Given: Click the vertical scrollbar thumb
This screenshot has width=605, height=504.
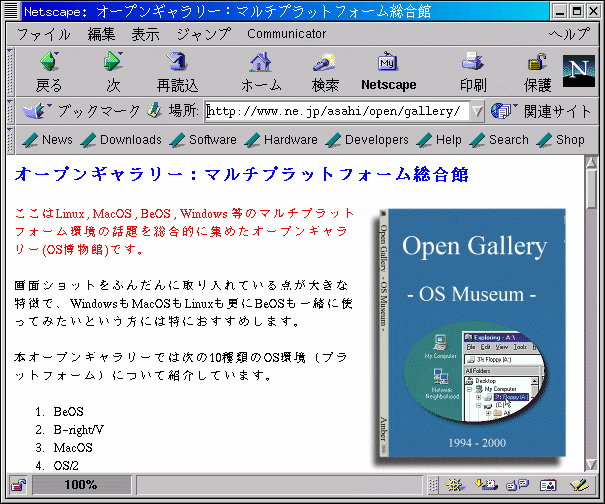Looking at the screenshot, I should (x=591, y=189).
